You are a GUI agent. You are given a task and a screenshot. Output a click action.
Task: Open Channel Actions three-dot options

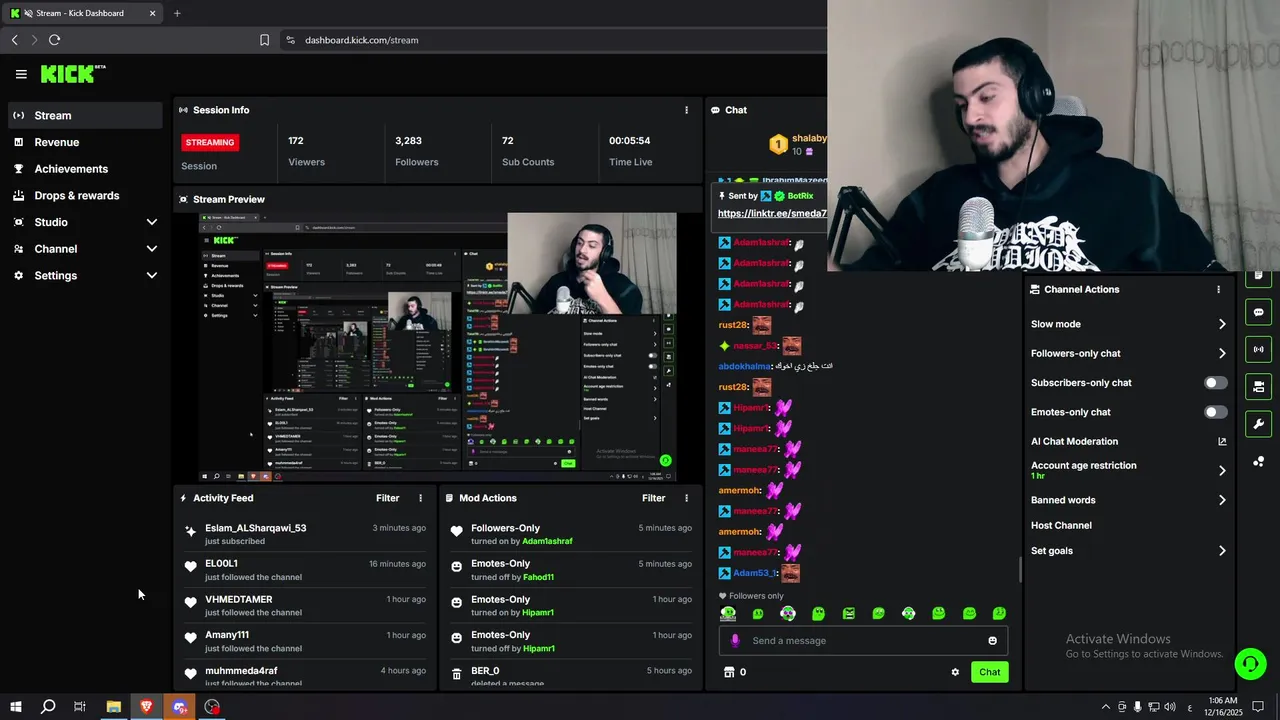(1218, 289)
